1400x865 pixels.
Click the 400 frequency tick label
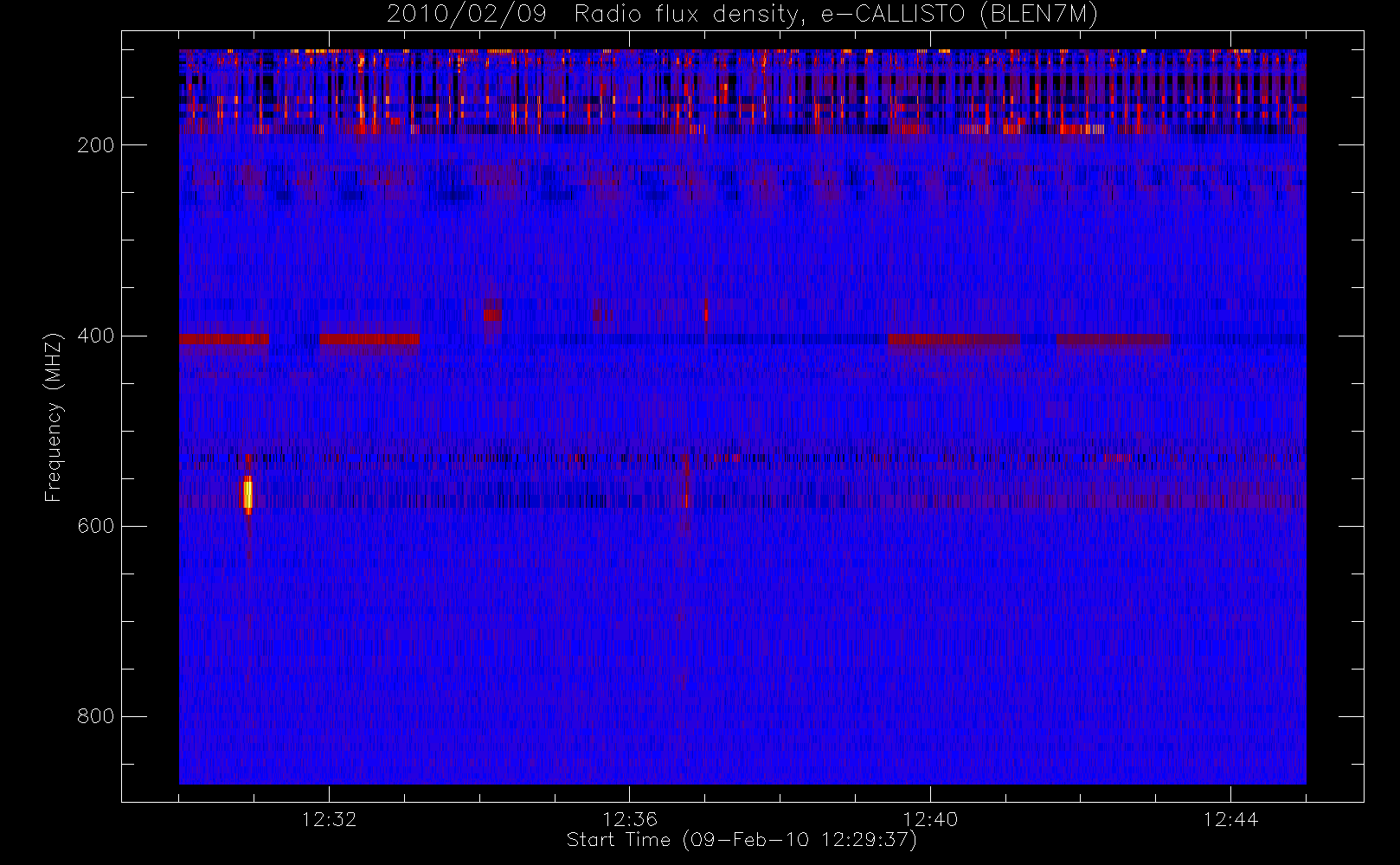tap(95, 336)
